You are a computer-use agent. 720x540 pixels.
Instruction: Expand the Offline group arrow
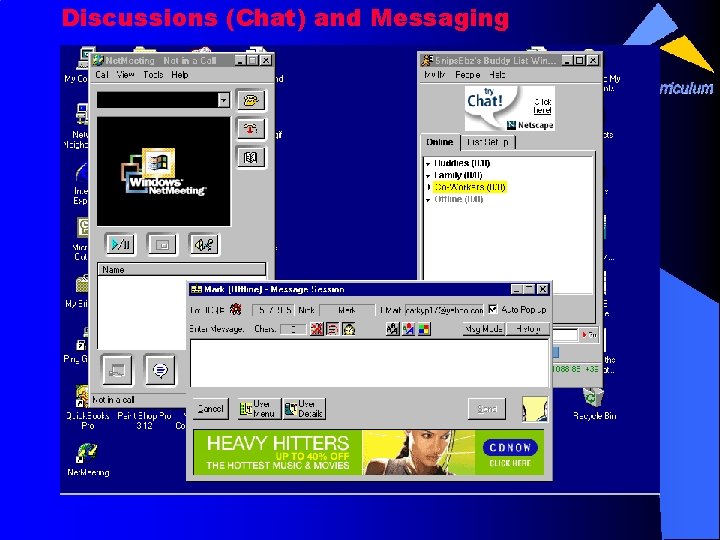(x=428, y=200)
